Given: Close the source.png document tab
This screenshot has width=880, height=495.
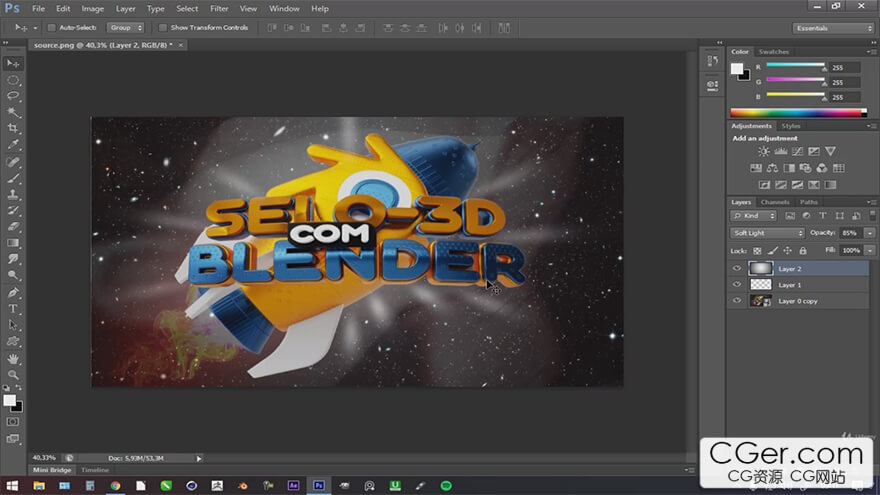Looking at the screenshot, I should click(181, 45).
